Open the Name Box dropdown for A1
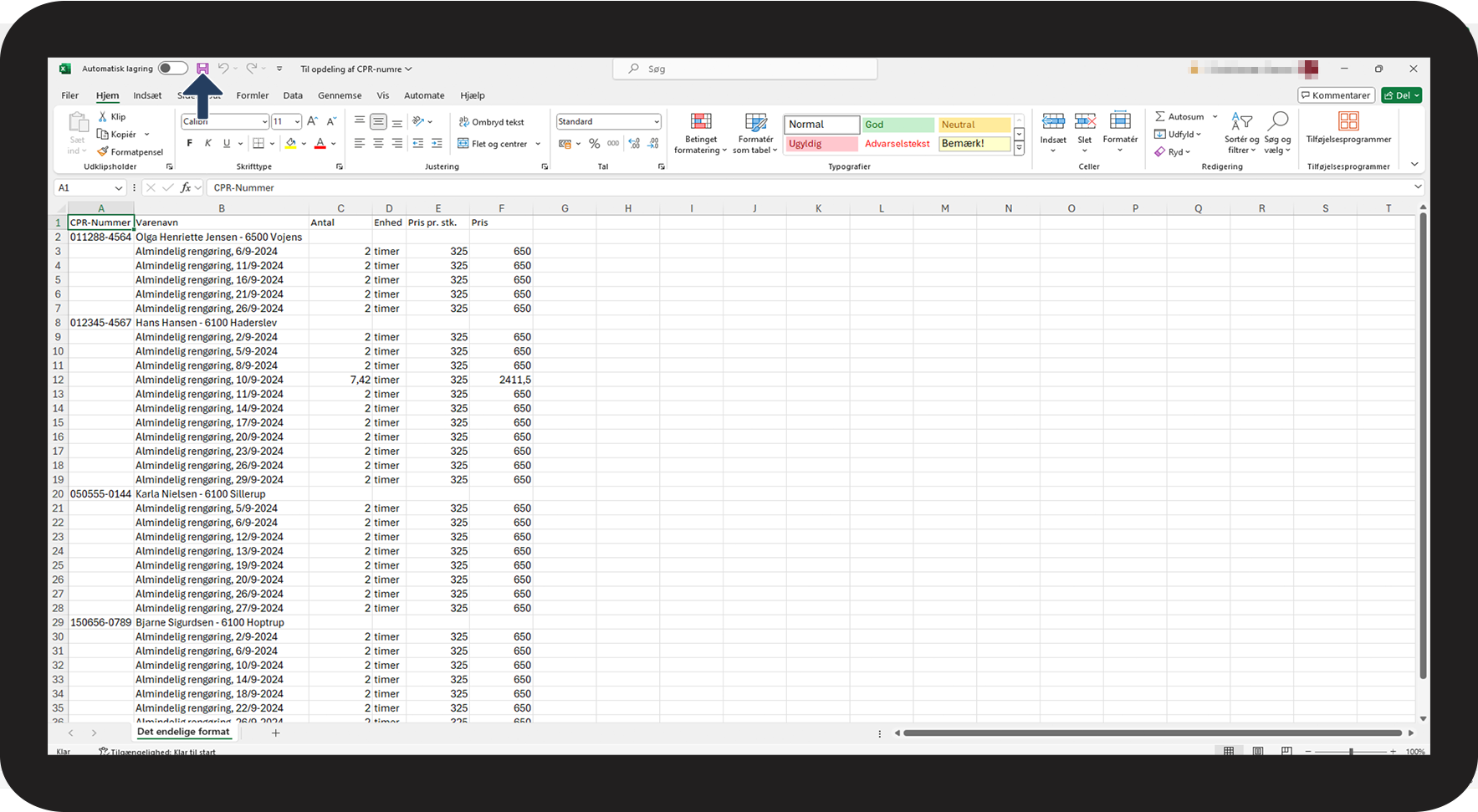Viewport: 1478px width, 812px height. coord(117,188)
